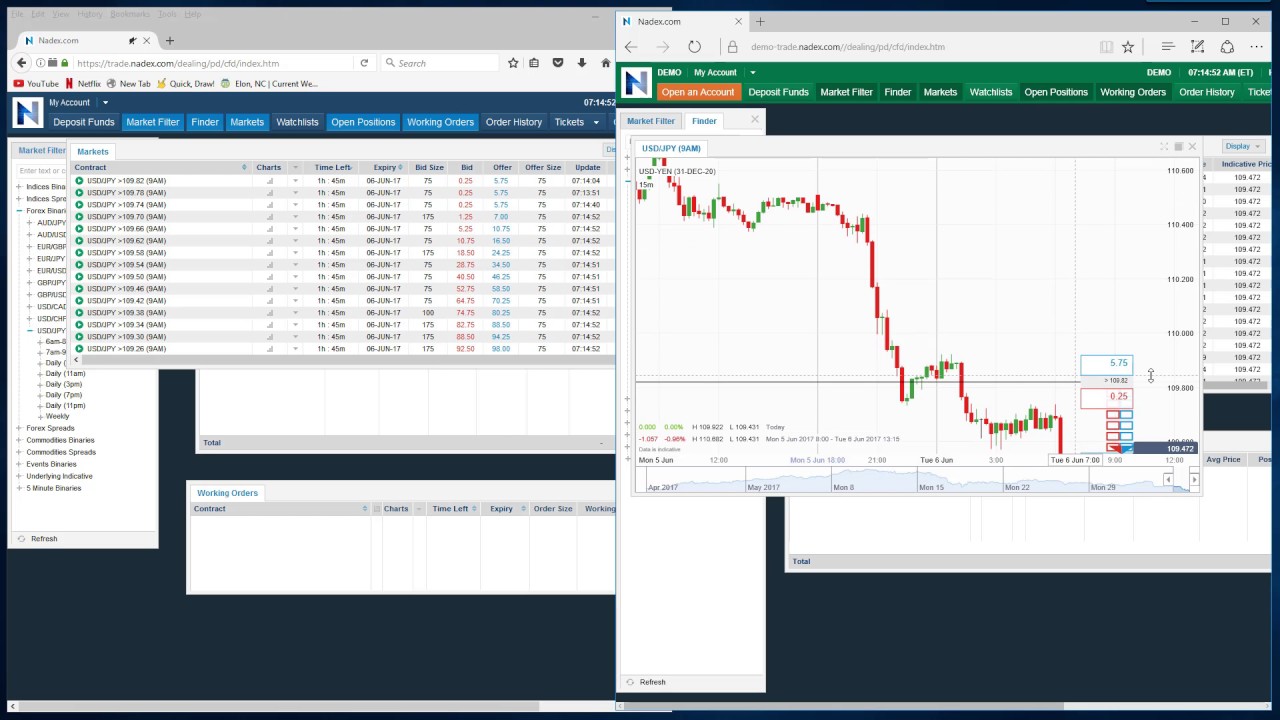
Task: Open the Firefox Bookmarks menu
Action: [129, 14]
